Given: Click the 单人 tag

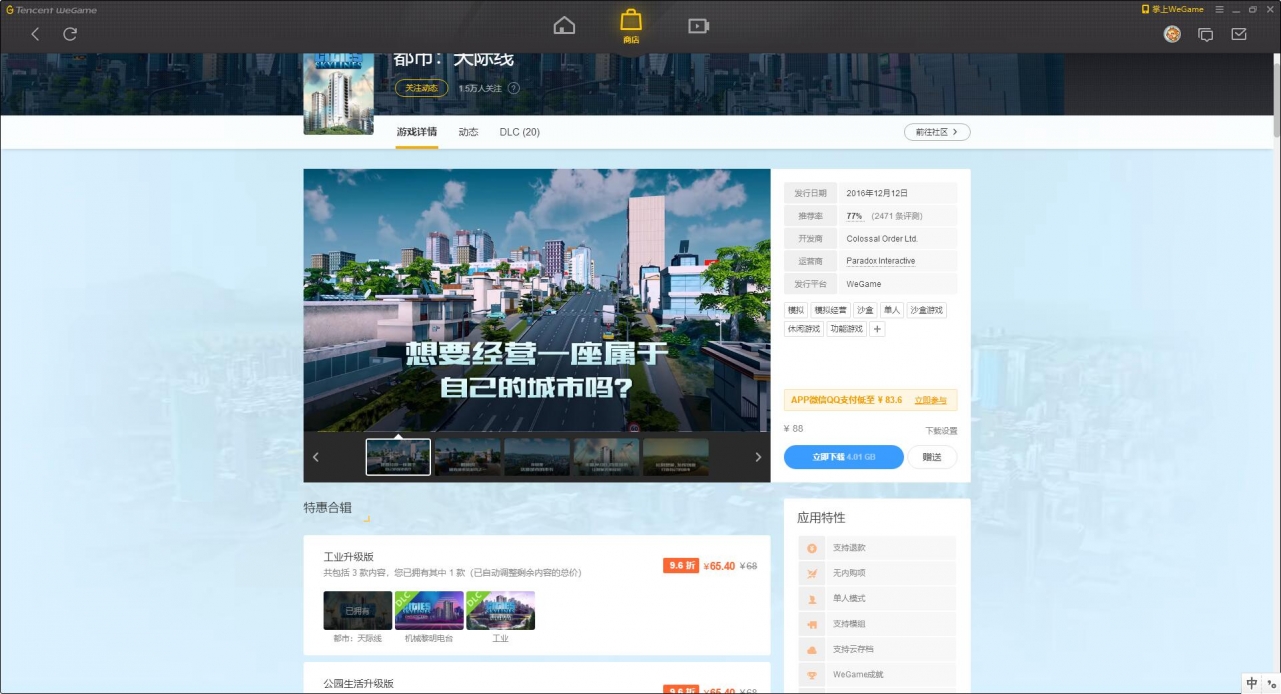Looking at the screenshot, I should 892,311.
